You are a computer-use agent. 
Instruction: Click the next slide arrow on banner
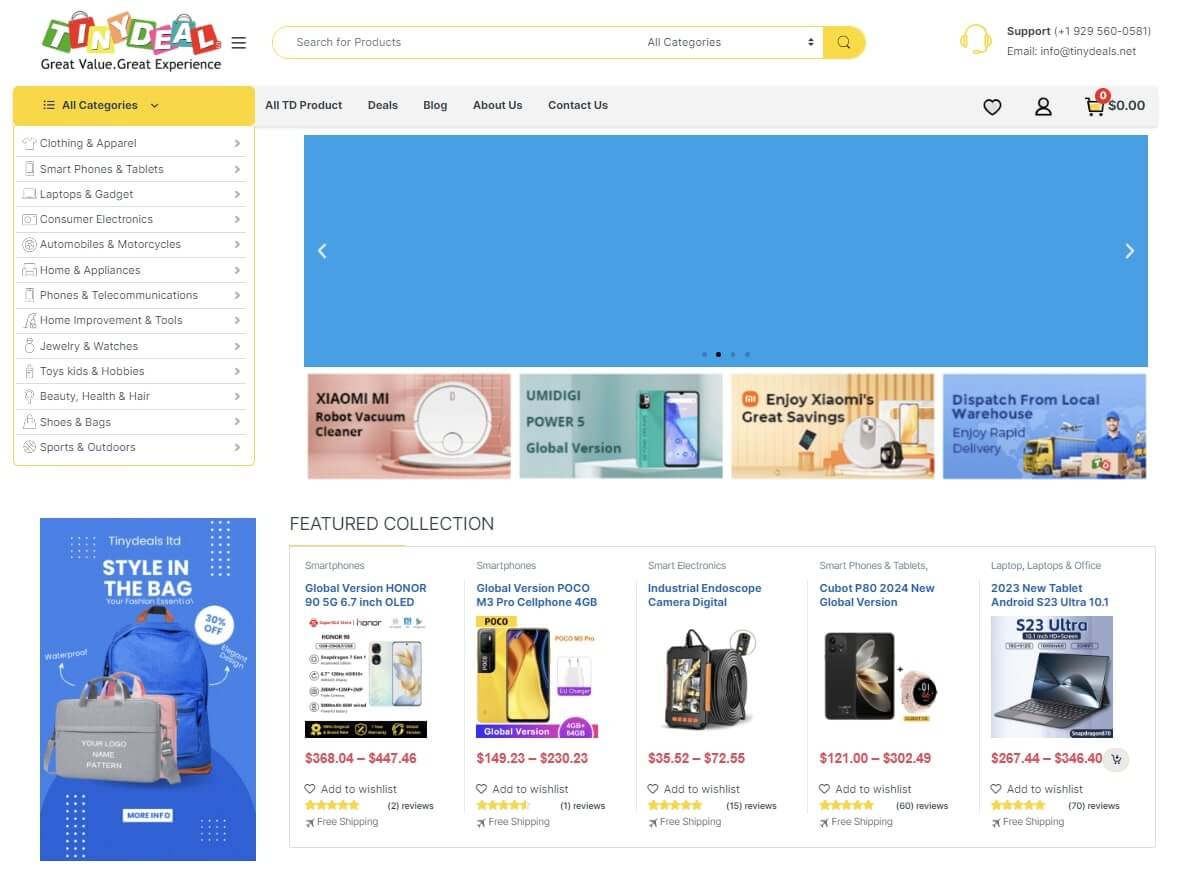(x=1129, y=251)
